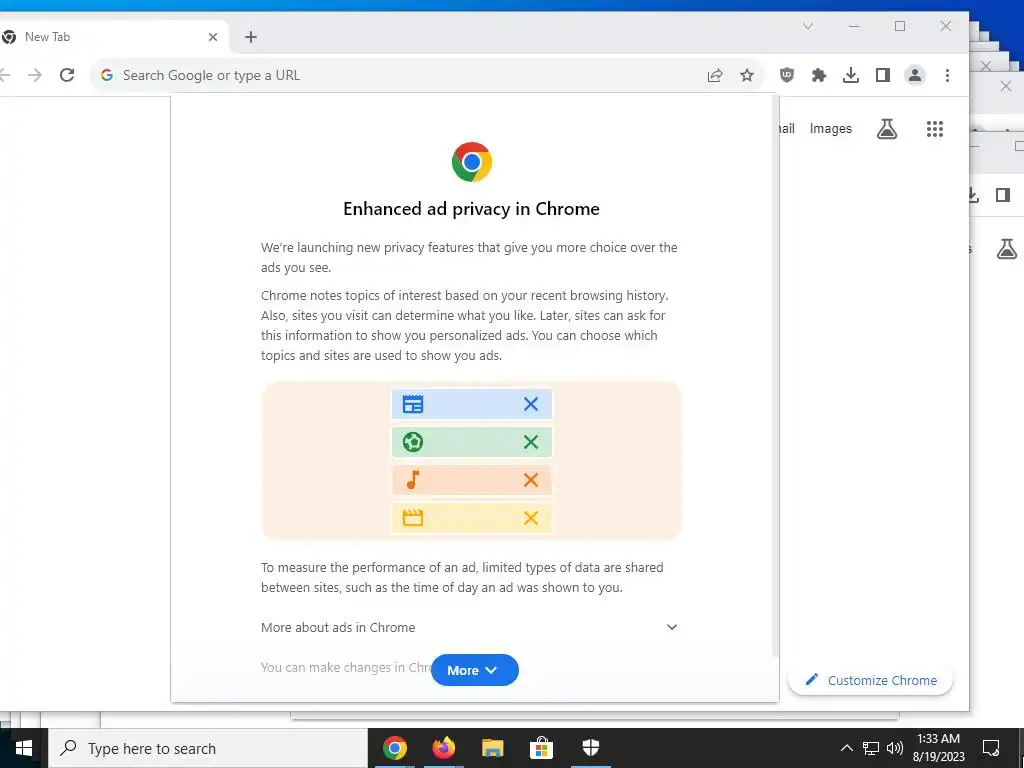Open the tab search chevron in title bar
This screenshot has height=768, width=1024.
click(x=808, y=26)
